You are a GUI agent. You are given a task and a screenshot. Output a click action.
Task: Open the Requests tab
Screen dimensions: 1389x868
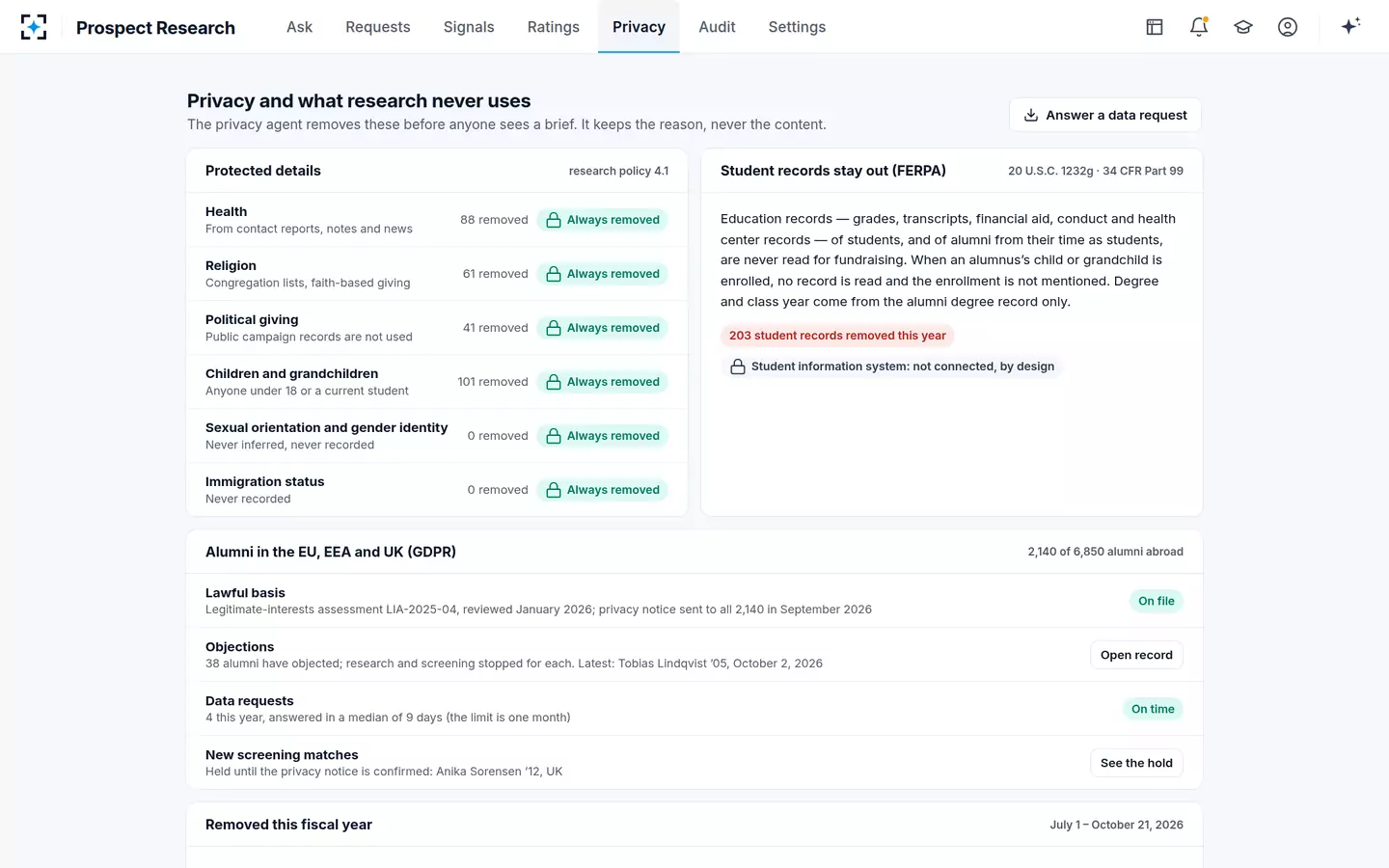coord(378,27)
